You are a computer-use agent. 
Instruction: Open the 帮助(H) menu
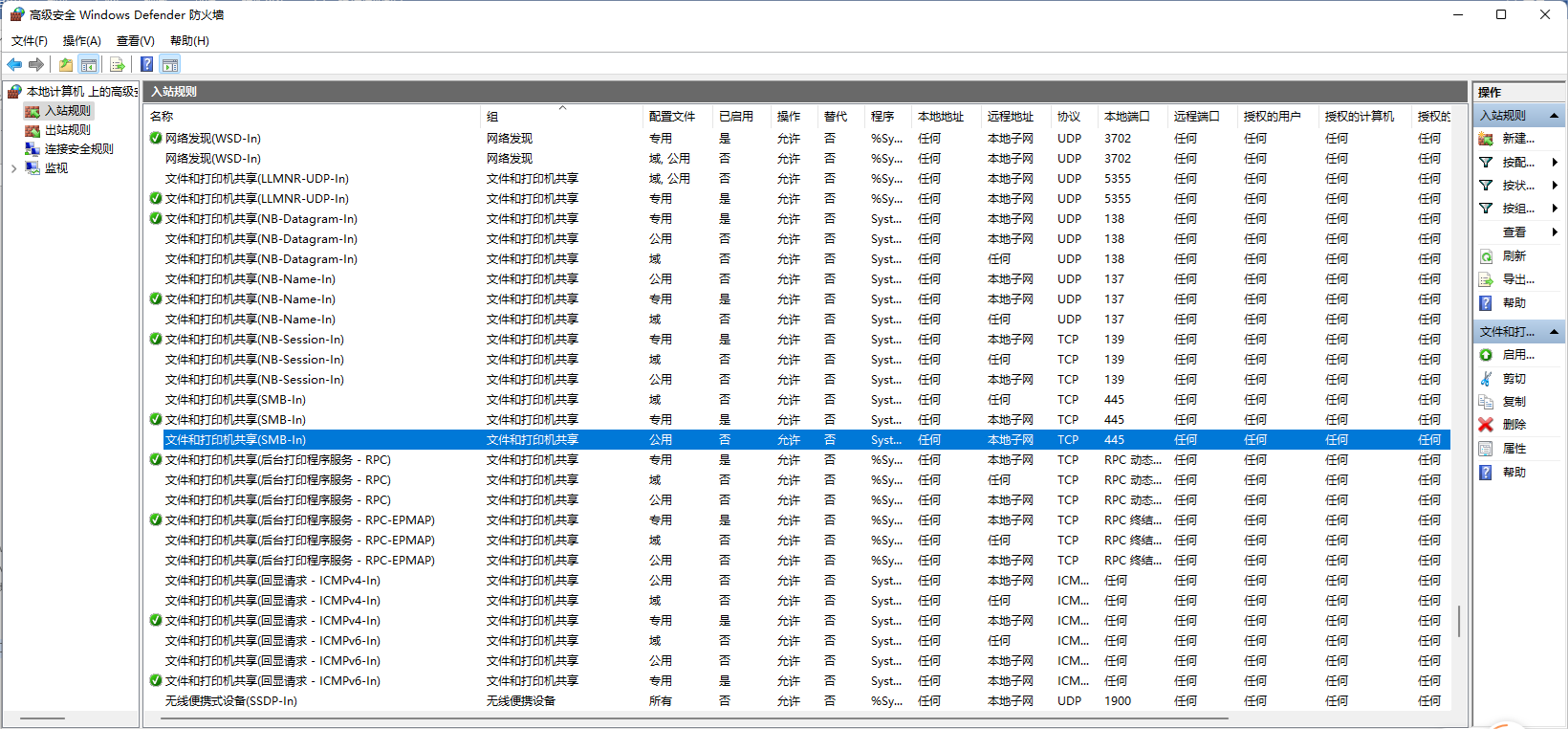(x=189, y=40)
